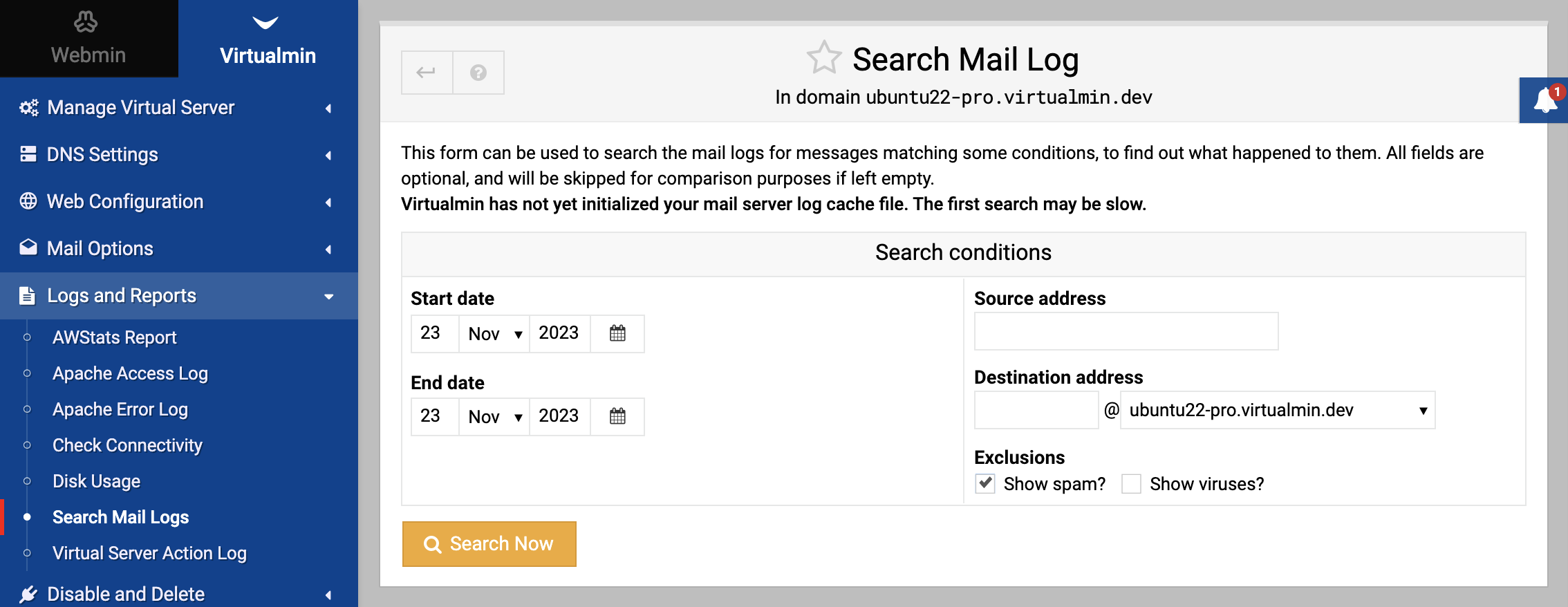The image size is (1568, 607).
Task: Click the Mail Options envelope icon
Action: coord(28,248)
